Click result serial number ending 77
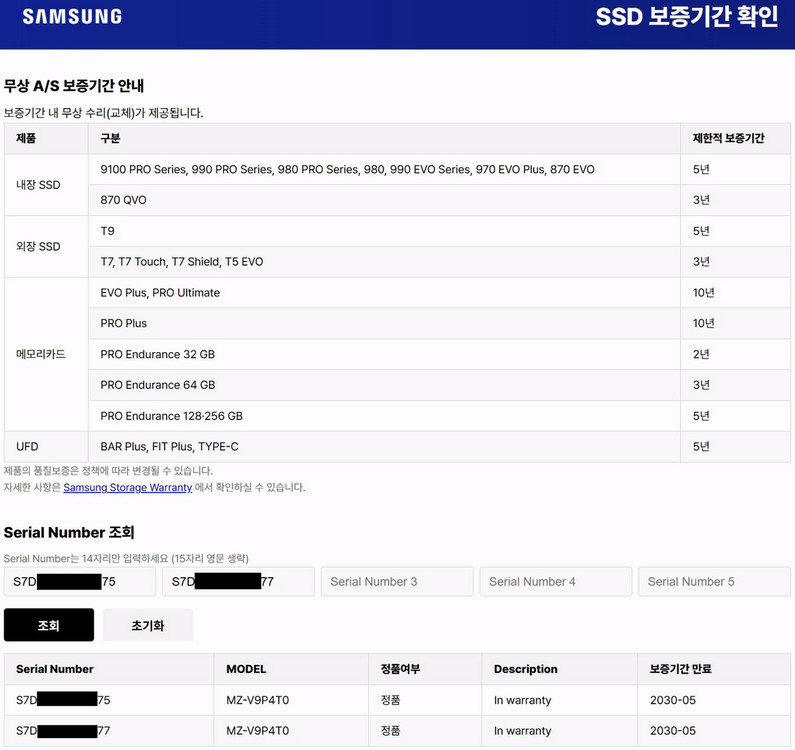The width and height of the screenshot is (795, 750). point(63,731)
